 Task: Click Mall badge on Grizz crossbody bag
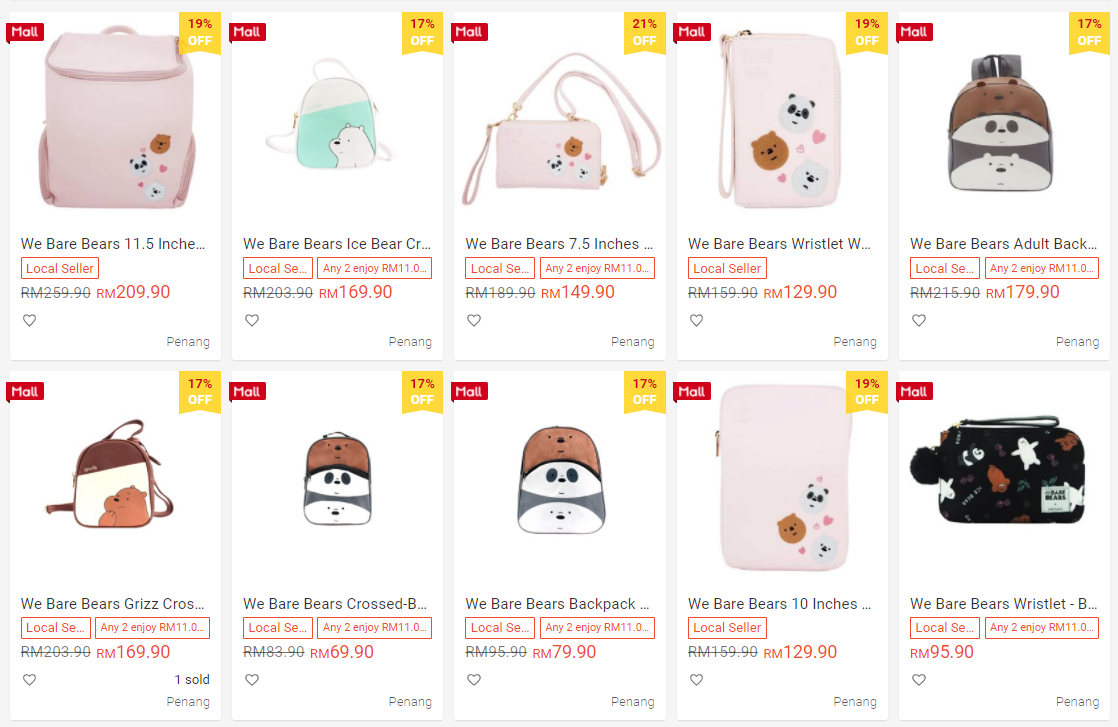click(25, 391)
